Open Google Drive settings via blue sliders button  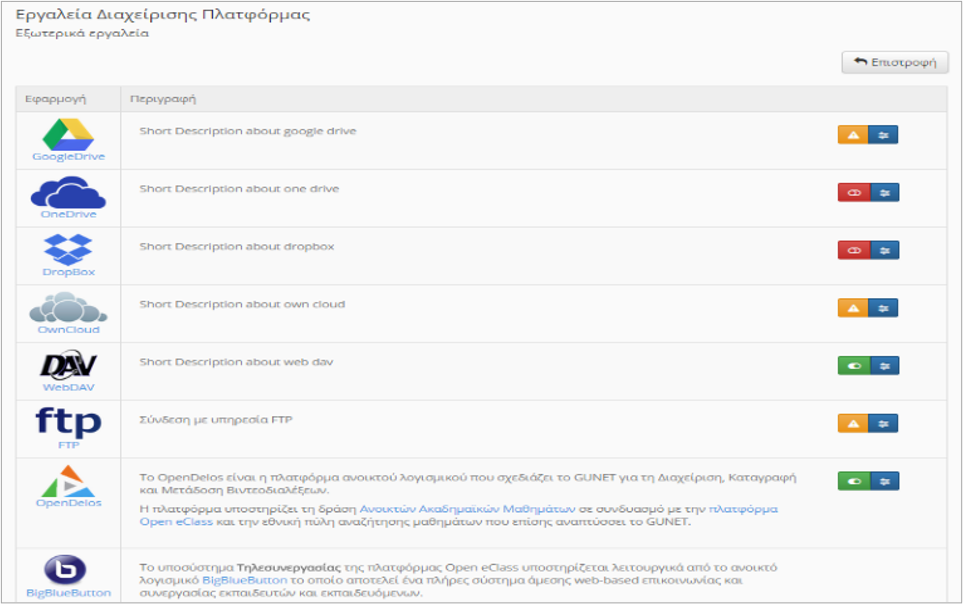point(883,134)
